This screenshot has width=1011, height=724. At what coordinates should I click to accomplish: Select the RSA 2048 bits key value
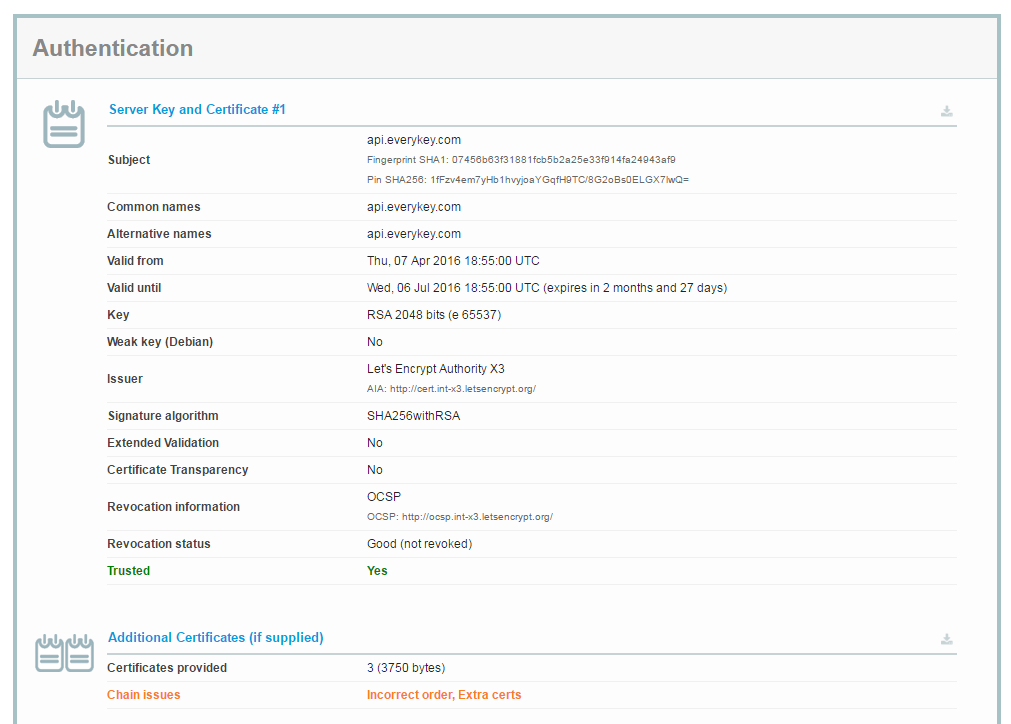[433, 315]
